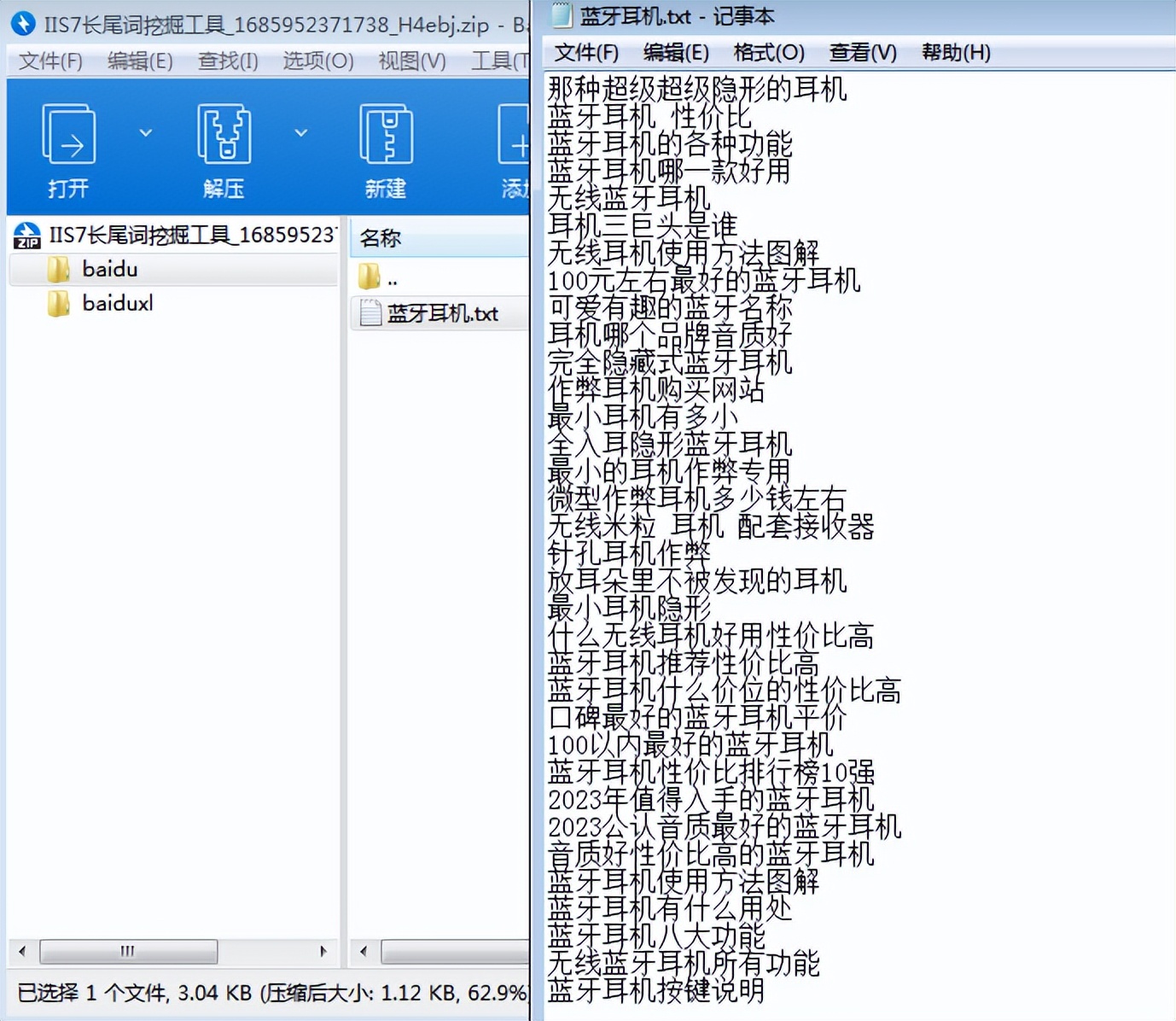Click the 蓝牙耳机.txt file icon in list
The image size is (1176, 1021).
tap(370, 313)
